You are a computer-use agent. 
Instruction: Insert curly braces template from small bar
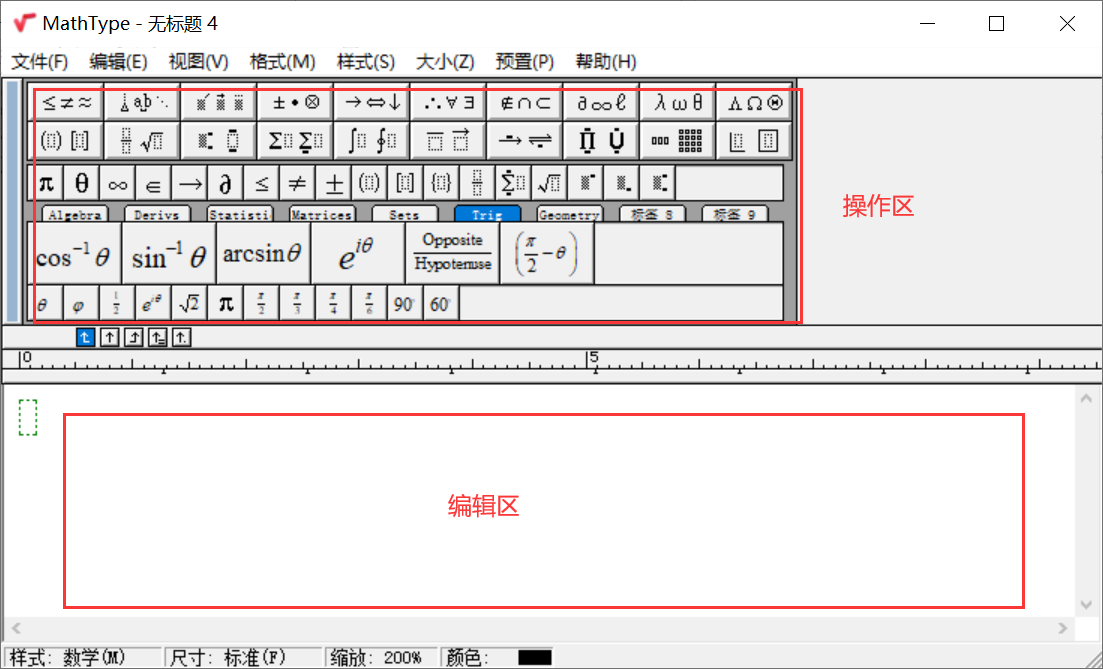coord(441,184)
